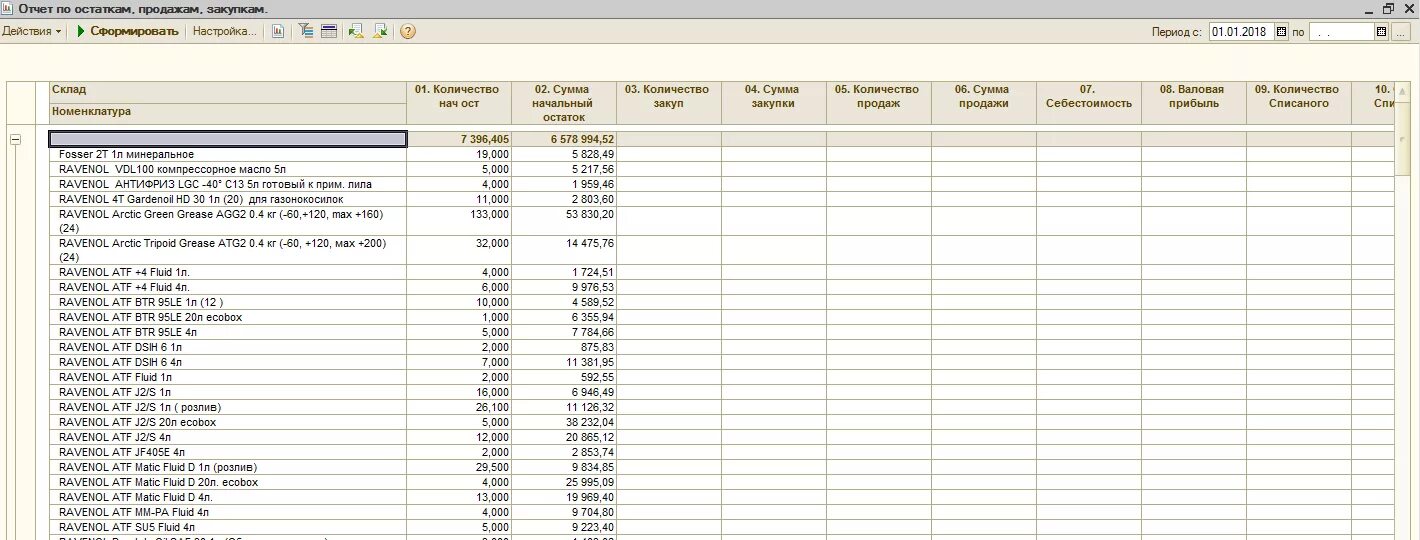The width and height of the screenshot is (1420, 540).
Task: Select the RAVENOL ATF +4 Fluid 4л. row
Action: coord(228,287)
